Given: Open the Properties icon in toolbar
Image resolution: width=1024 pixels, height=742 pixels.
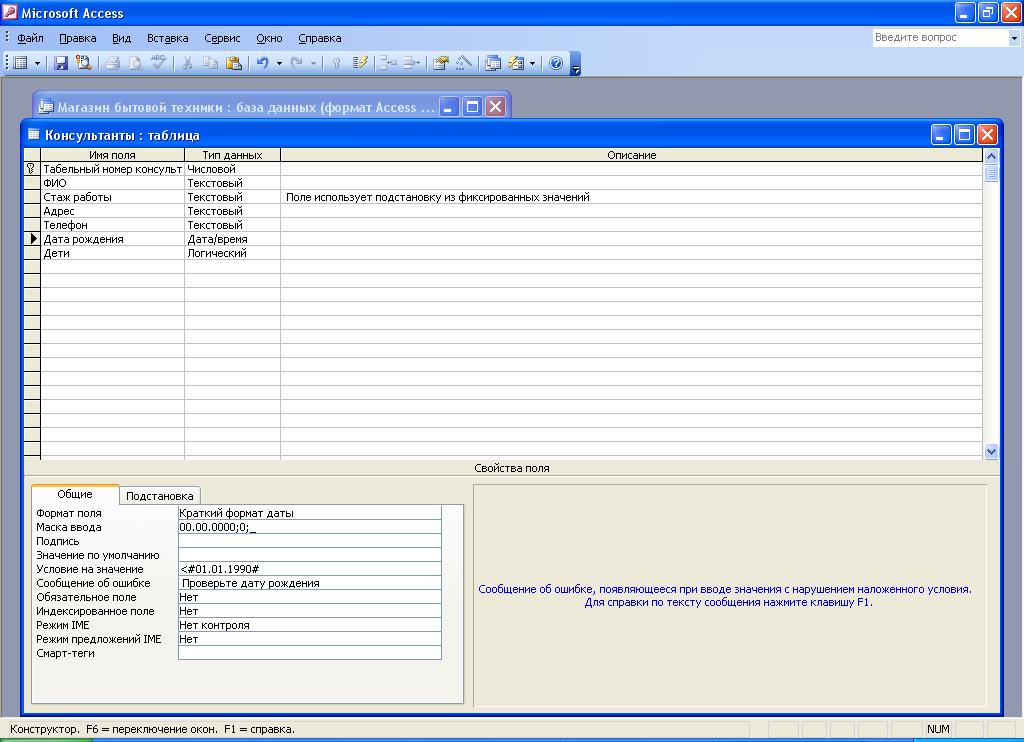Looking at the screenshot, I should (441, 63).
